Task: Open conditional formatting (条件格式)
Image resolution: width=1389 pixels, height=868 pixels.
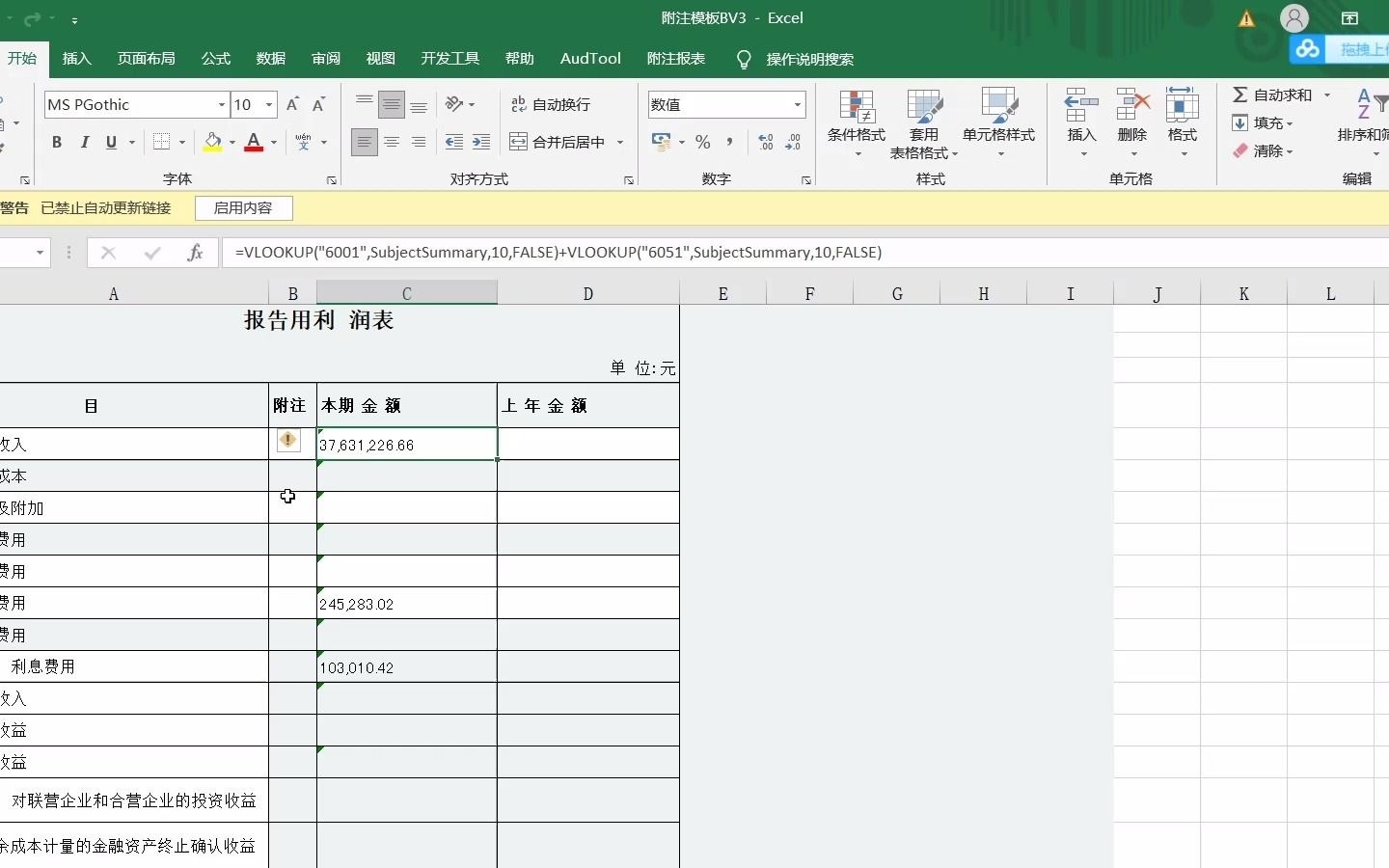Action: pos(857,123)
